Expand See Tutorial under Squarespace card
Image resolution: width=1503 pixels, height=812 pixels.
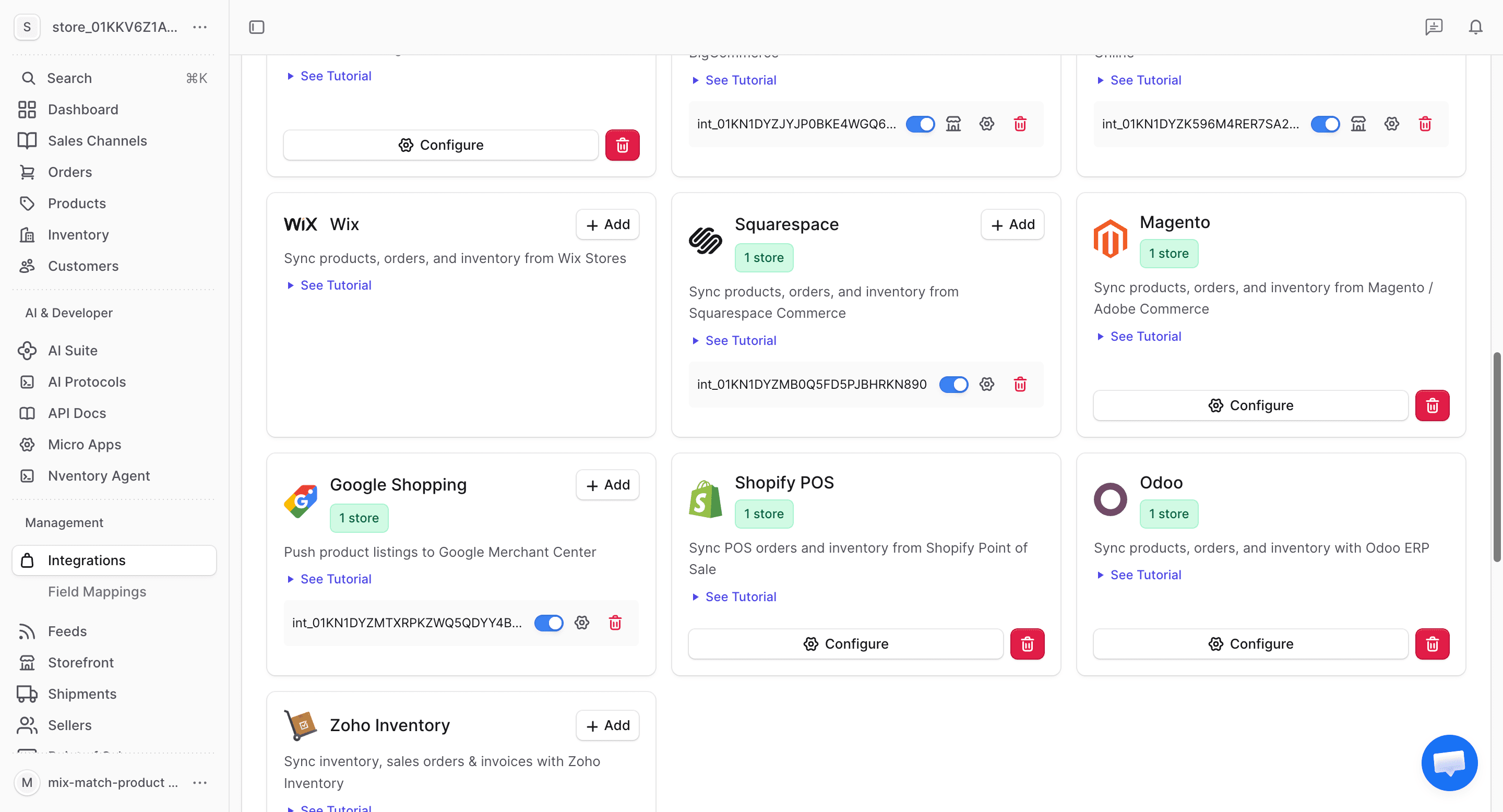(x=735, y=341)
